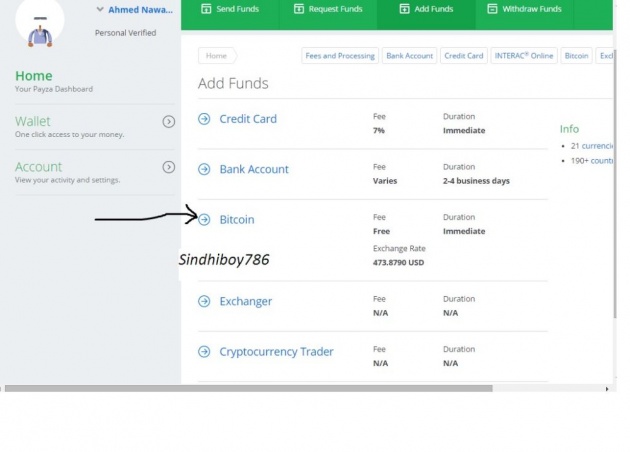Click the INTERAC Online button
The image size is (630, 452).
[524, 56]
